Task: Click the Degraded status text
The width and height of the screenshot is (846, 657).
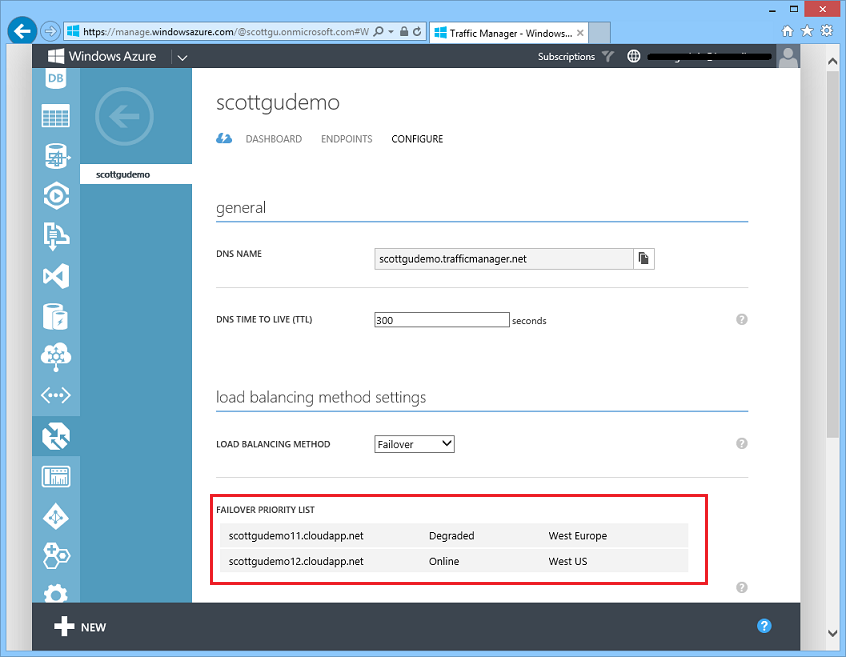Action: tap(452, 536)
